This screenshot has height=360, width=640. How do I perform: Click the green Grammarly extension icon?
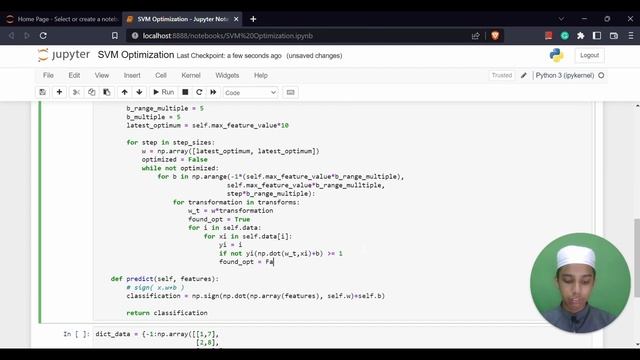(564, 36)
